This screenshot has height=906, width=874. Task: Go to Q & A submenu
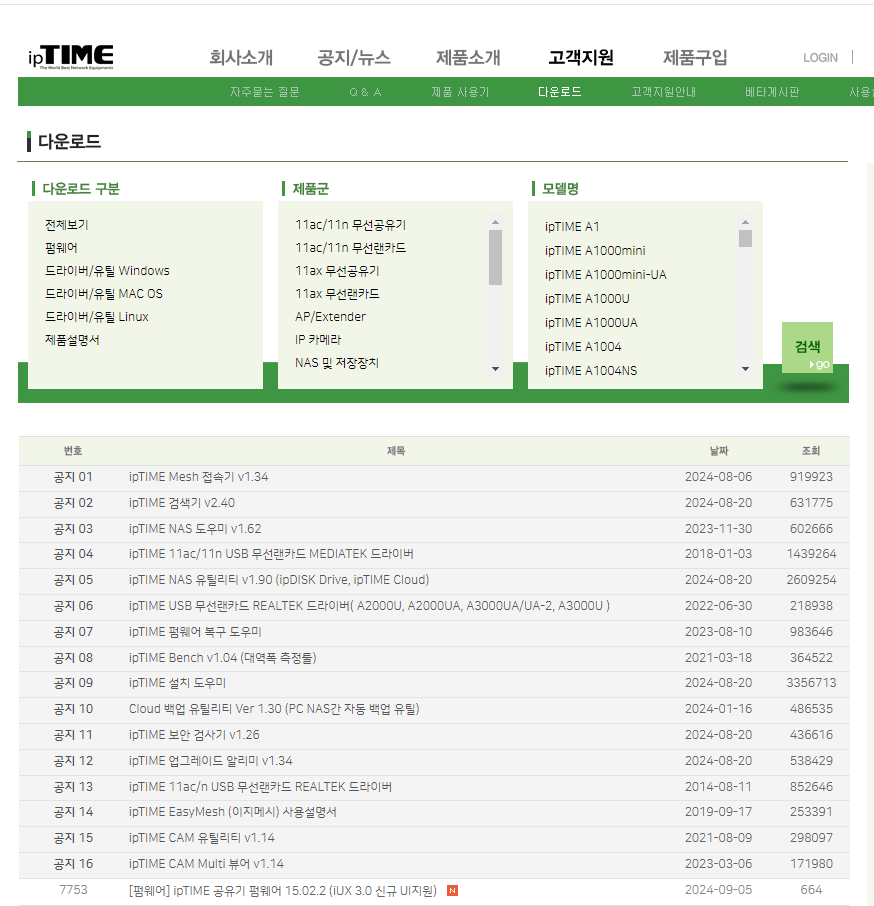(x=365, y=92)
